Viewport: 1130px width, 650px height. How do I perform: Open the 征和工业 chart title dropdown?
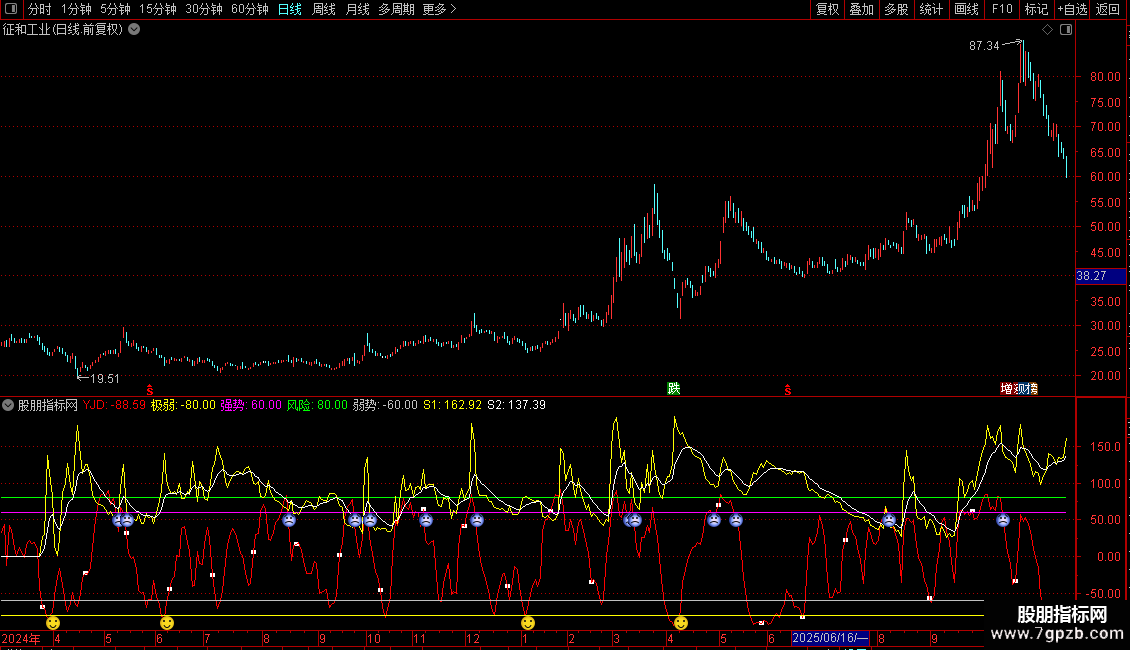click(134, 30)
